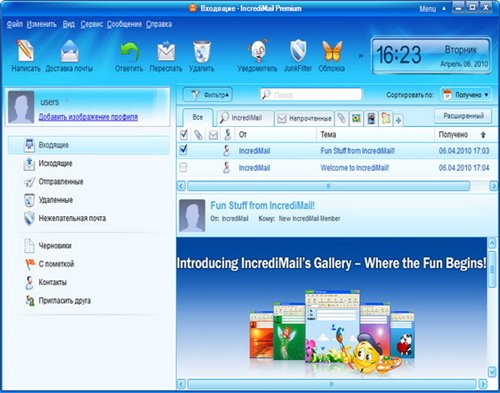Click the green Ответить reply arrow

(129, 51)
